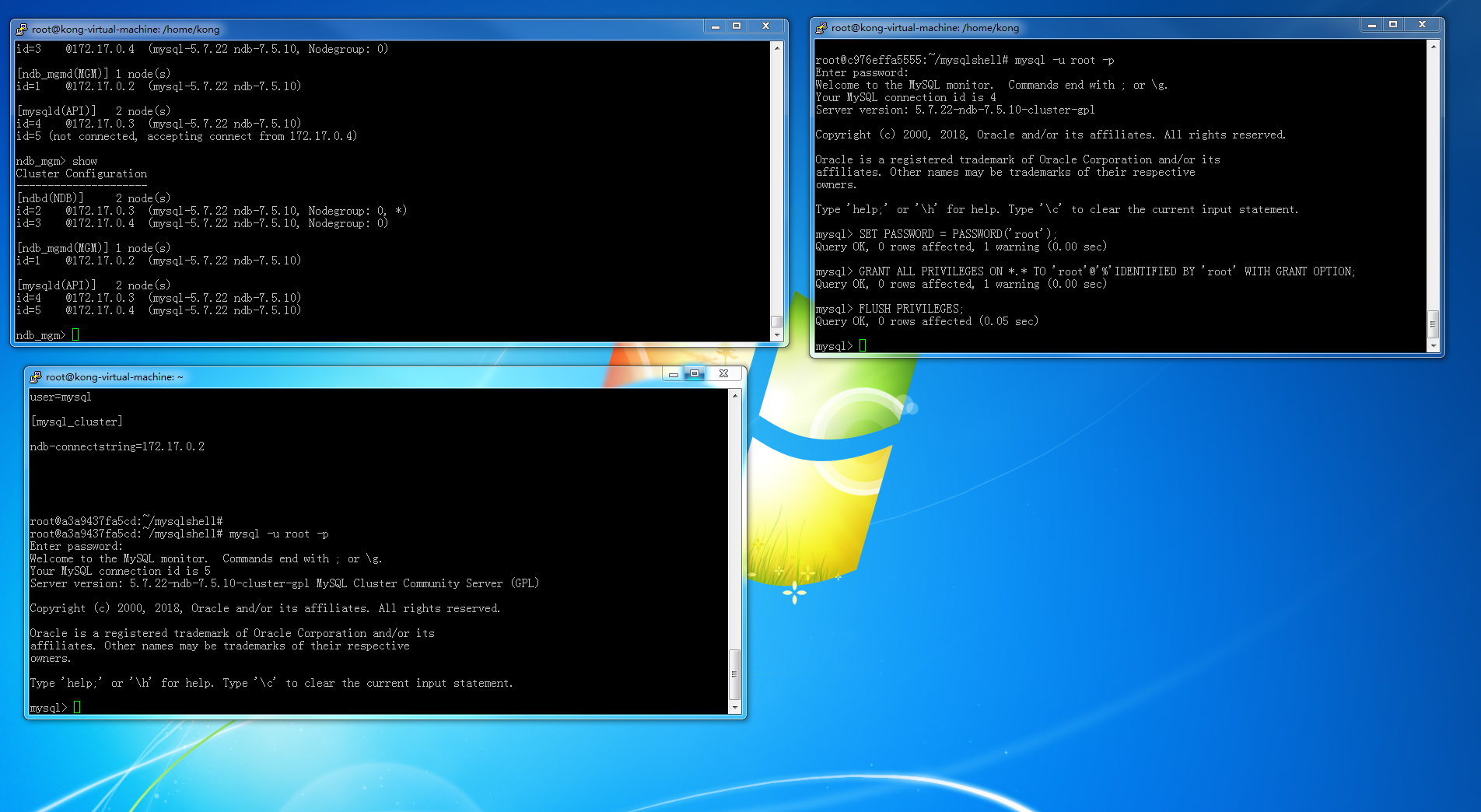Click scroll-up arrow in top-right mysql window
Screen dimensions: 1481x812
1434,46
